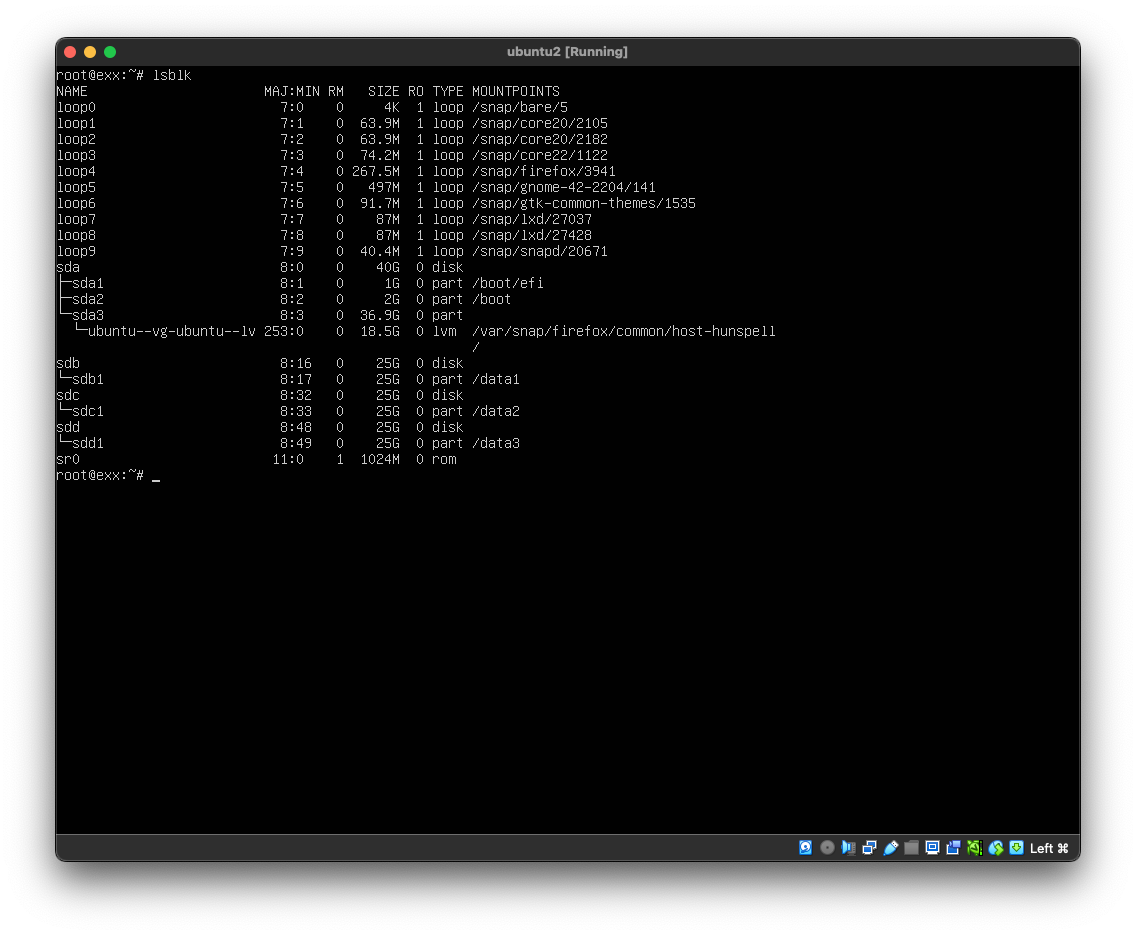Open the display settings indicator
Viewport: 1136px width, 935px height.
[x=932, y=847]
